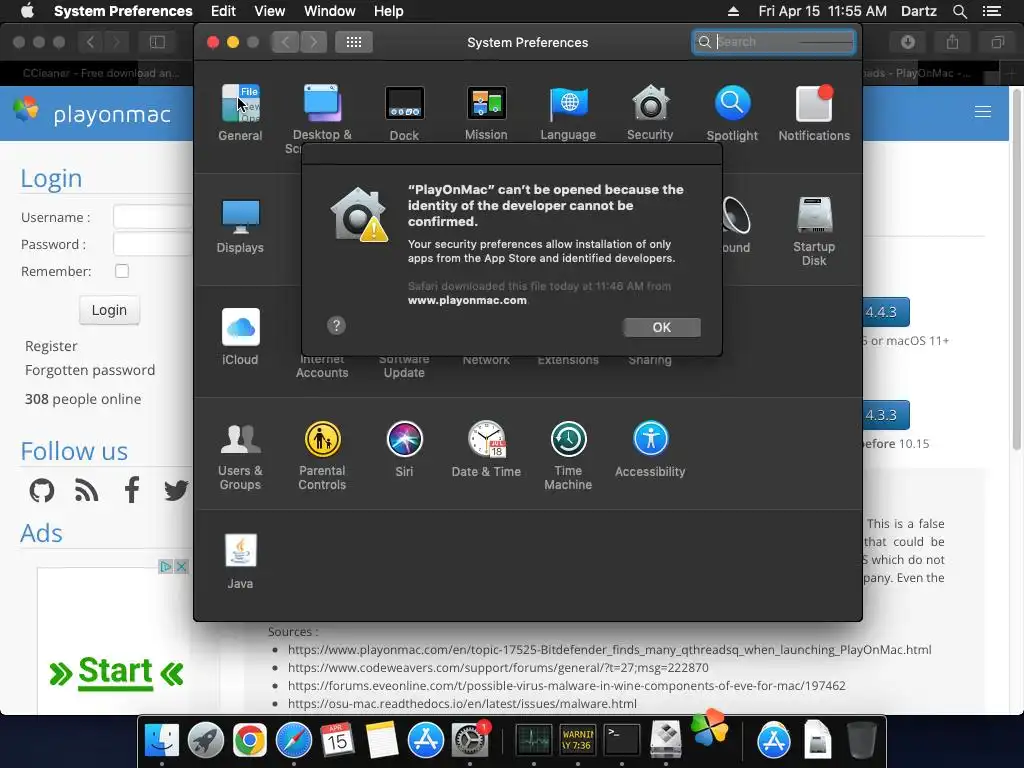Open Notifications preferences
This screenshot has width=1024, height=768.
[814, 112]
